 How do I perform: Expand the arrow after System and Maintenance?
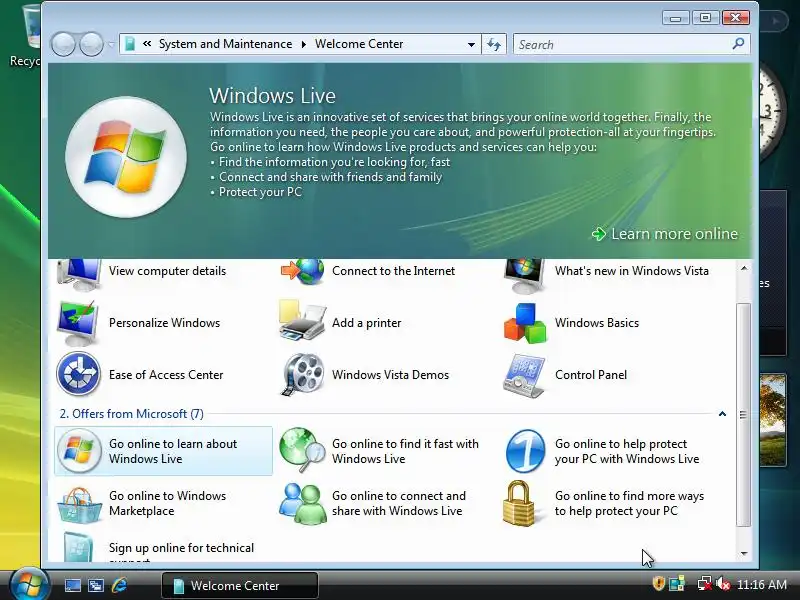304,44
